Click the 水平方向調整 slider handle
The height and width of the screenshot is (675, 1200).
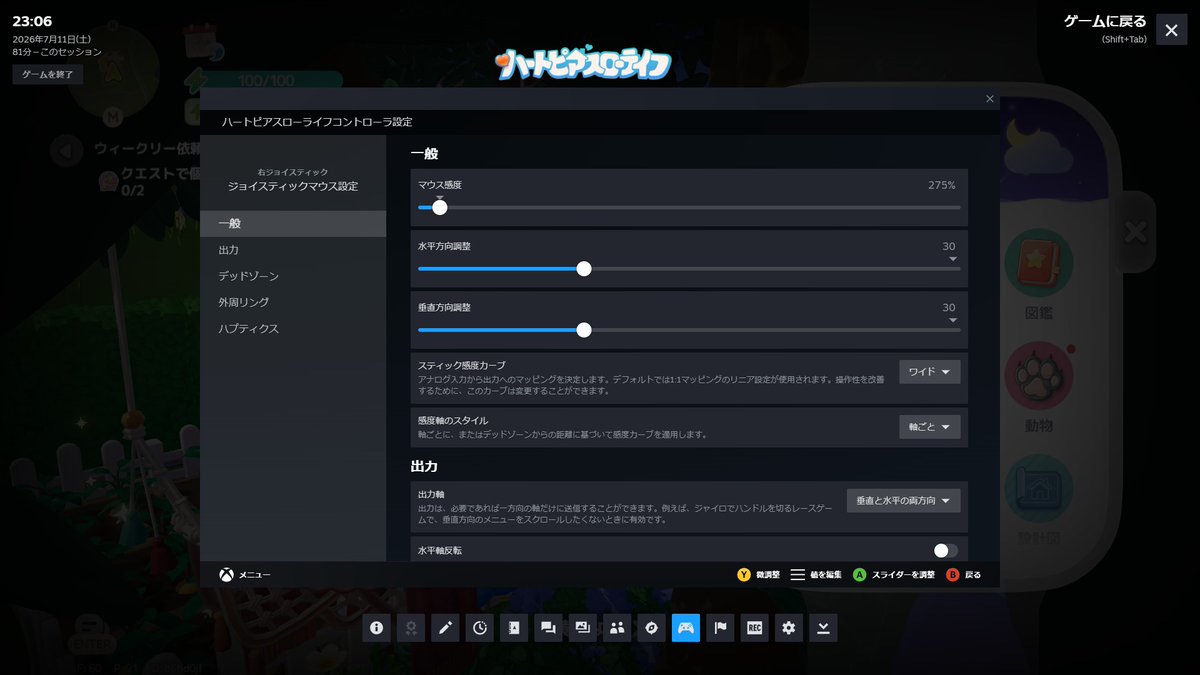point(584,268)
